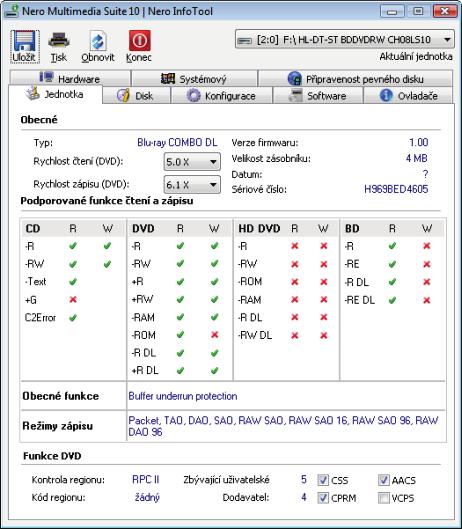The height and width of the screenshot is (529, 462).
Task: Click the red cross for CD +G read
Action: [x=73, y=299]
